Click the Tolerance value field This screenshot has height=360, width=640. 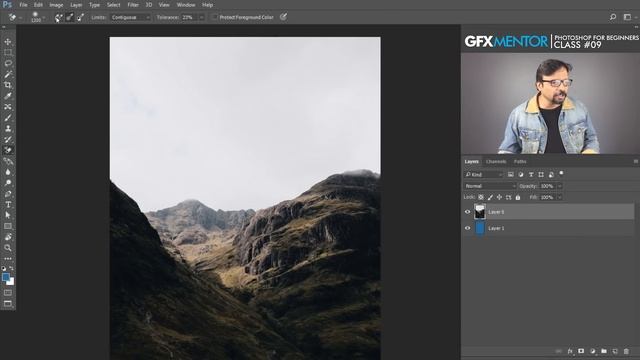(189, 17)
